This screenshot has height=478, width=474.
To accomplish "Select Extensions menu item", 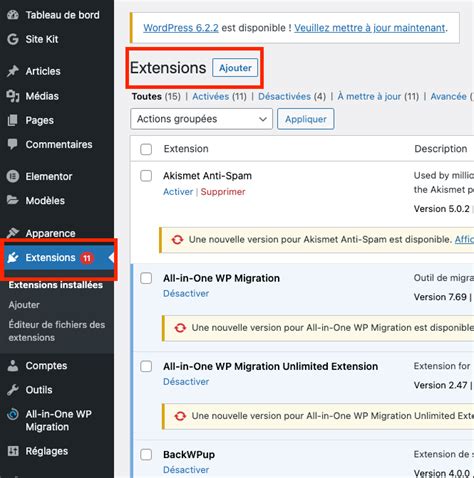I will click(50, 258).
